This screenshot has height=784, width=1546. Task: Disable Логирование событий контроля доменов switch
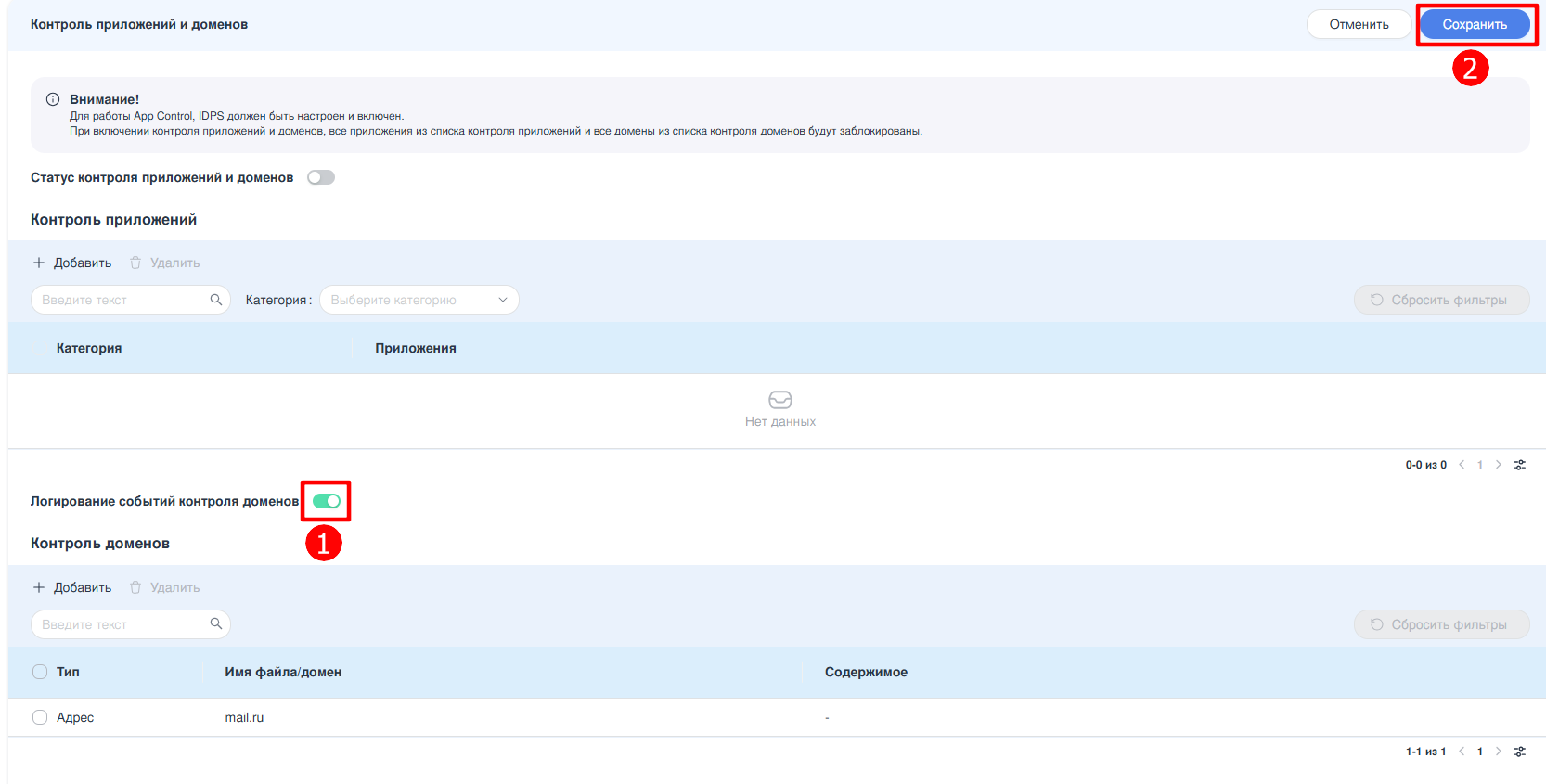pos(327,501)
